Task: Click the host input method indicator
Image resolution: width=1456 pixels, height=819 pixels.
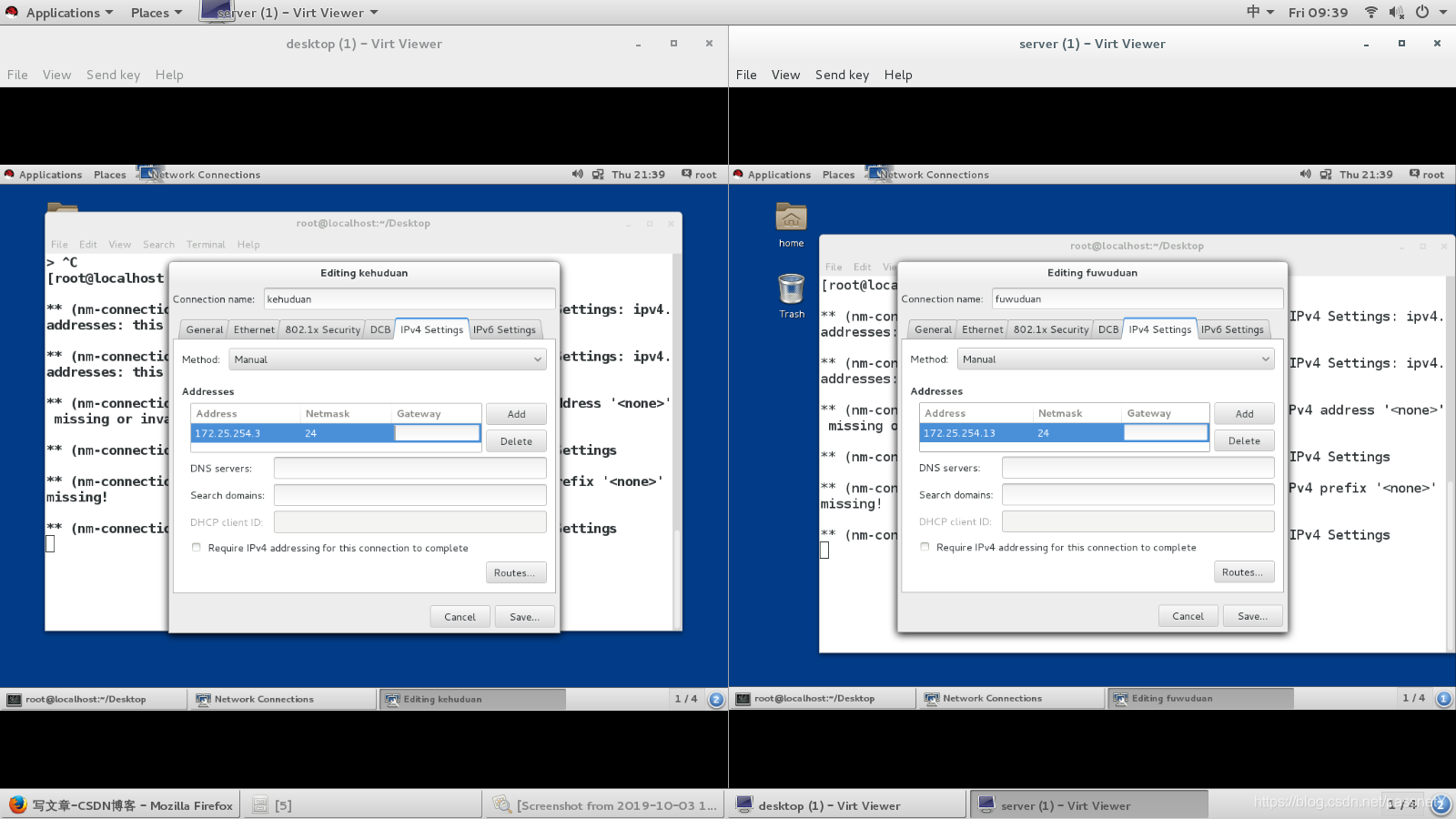Action: [1259, 12]
